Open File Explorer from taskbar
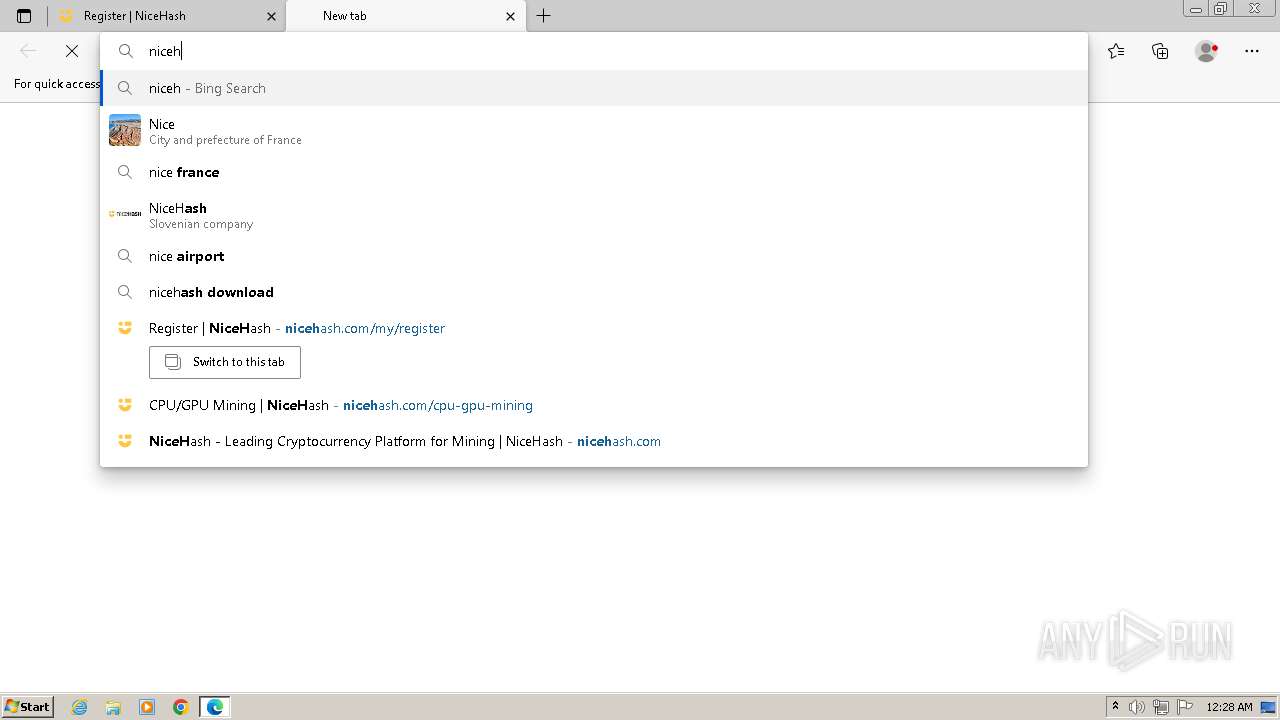Viewport: 1280px width, 720px height. pyautogui.click(x=113, y=707)
